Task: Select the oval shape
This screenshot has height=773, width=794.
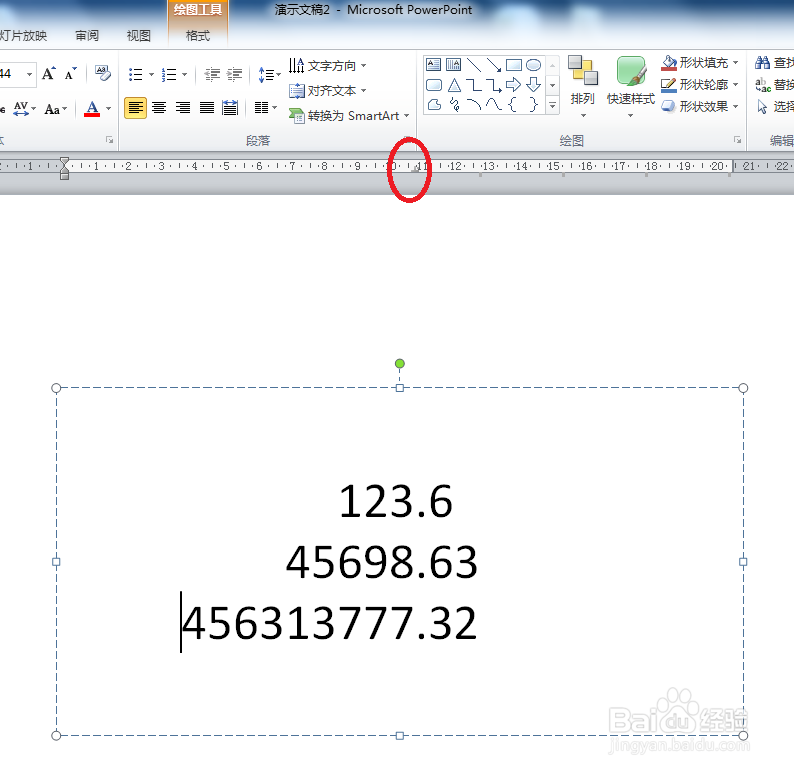Action: (x=533, y=65)
